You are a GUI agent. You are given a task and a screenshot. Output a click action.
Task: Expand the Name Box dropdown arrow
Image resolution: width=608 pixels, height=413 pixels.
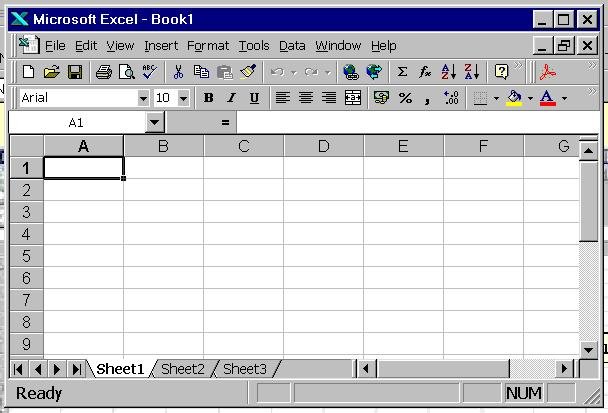154,123
